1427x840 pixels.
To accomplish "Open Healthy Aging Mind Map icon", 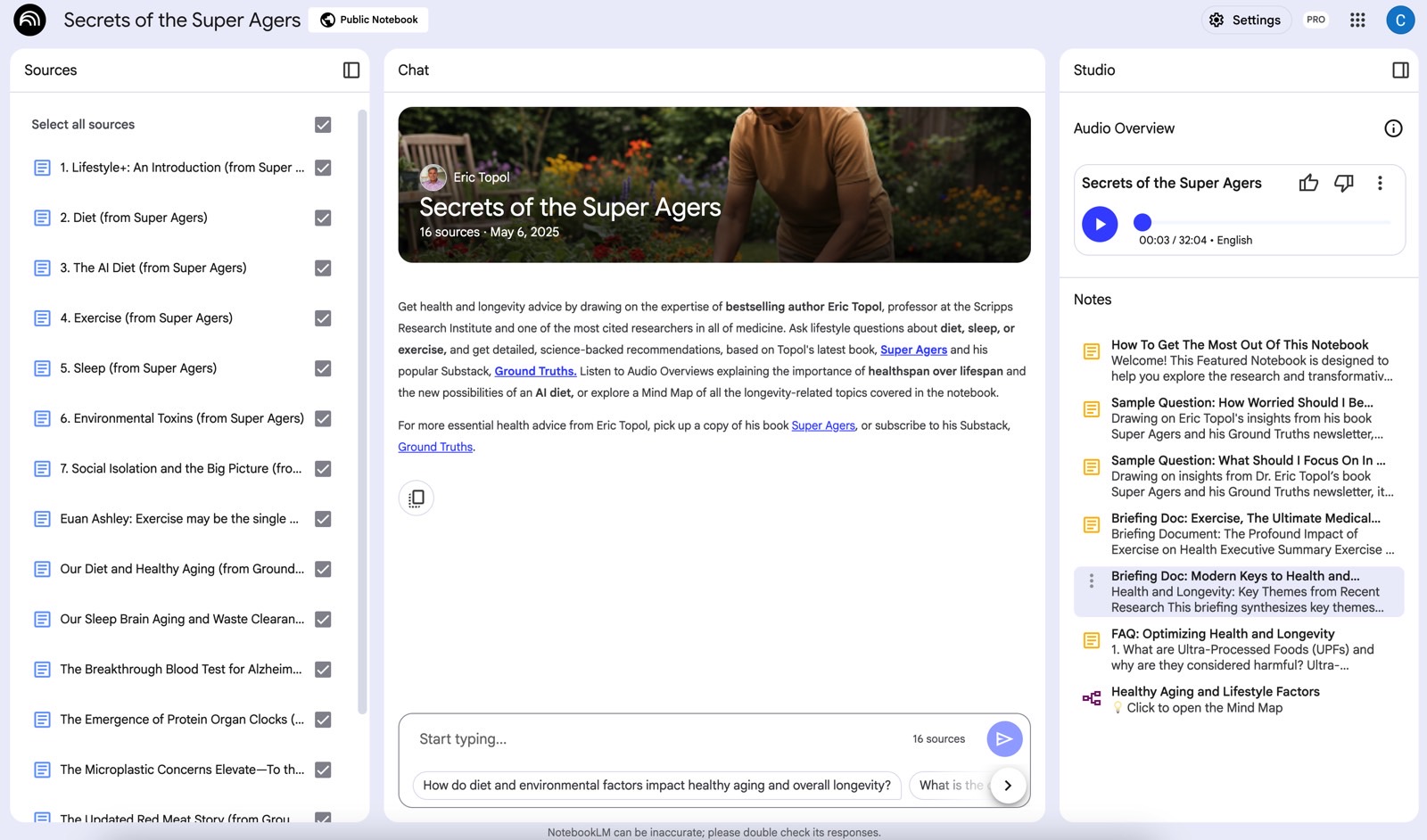I will point(1092,698).
